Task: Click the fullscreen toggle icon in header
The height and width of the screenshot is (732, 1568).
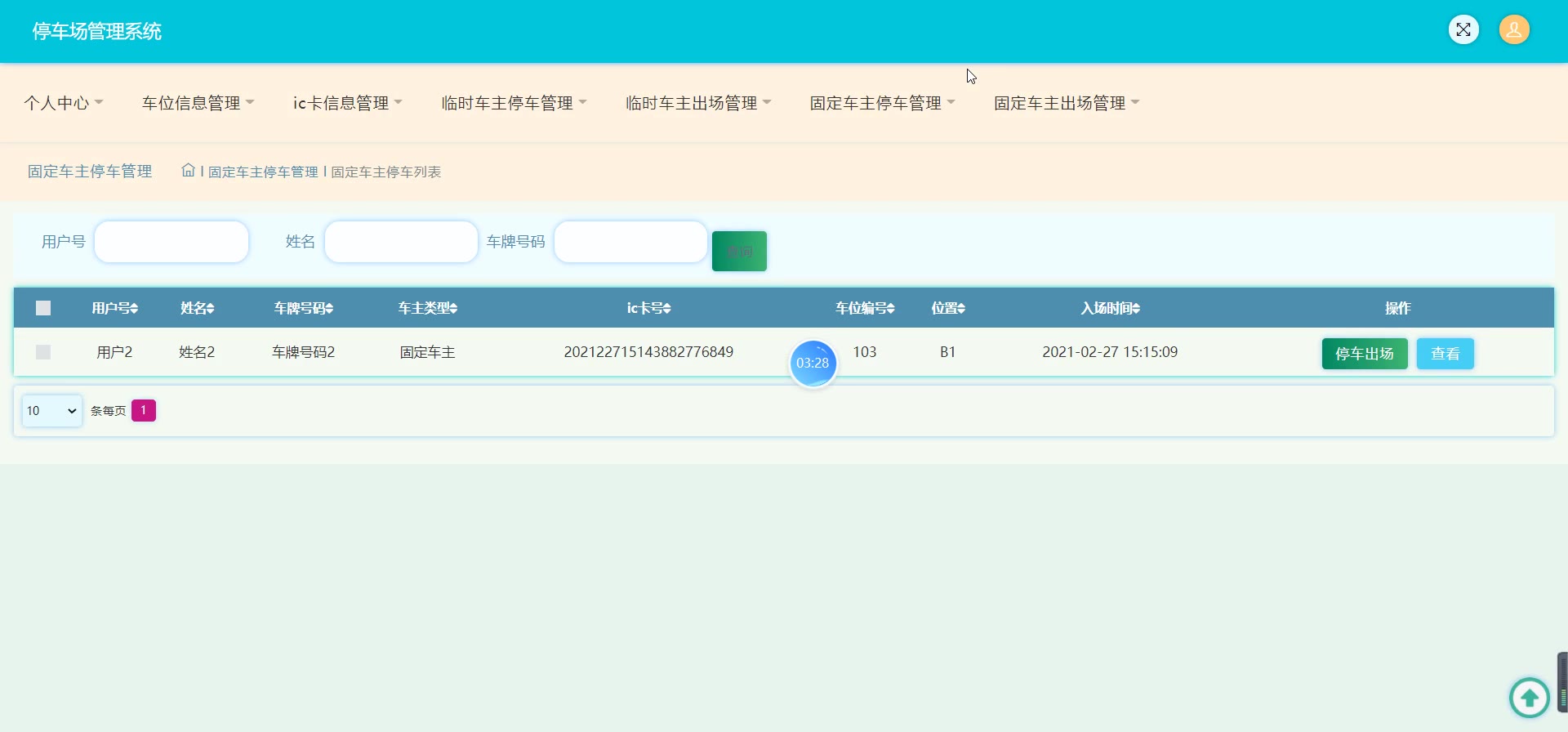Action: 1463,30
